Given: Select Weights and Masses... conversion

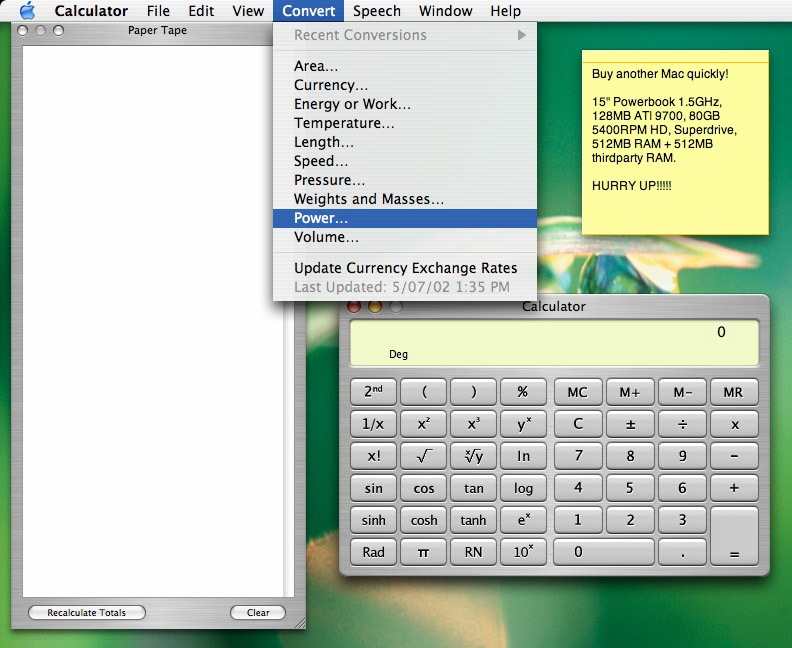Looking at the screenshot, I should 405,199.
